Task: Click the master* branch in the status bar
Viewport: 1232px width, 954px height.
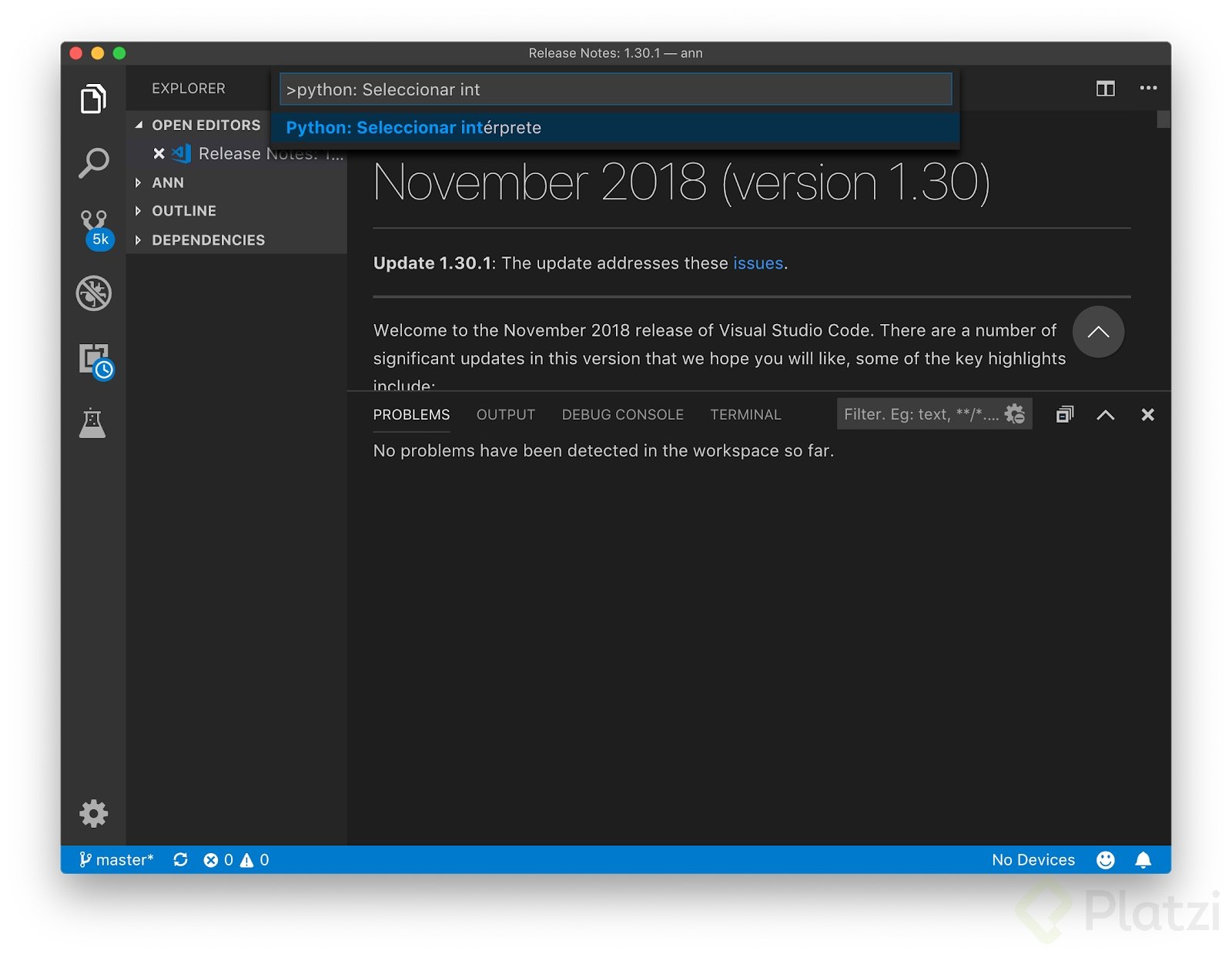Action: pos(116,859)
